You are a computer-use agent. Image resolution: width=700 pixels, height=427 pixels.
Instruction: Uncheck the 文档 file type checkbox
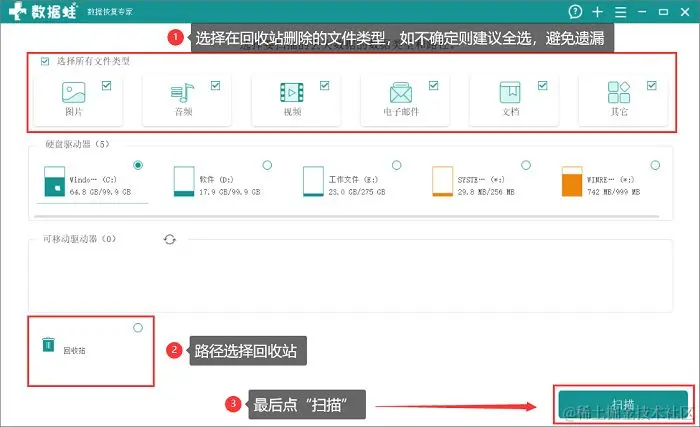pyautogui.click(x=542, y=85)
